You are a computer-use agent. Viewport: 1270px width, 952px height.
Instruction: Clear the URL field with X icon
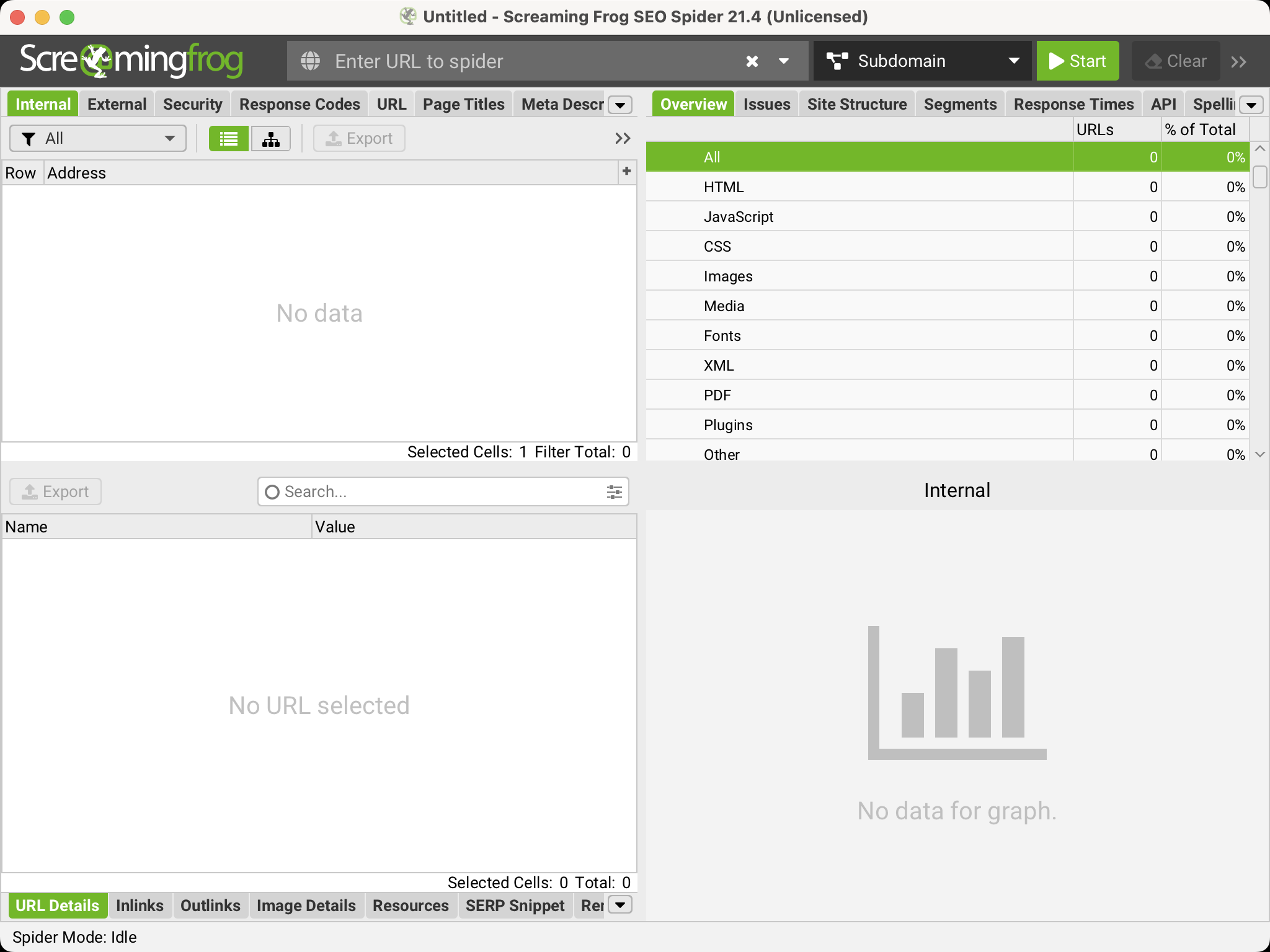pyautogui.click(x=752, y=61)
